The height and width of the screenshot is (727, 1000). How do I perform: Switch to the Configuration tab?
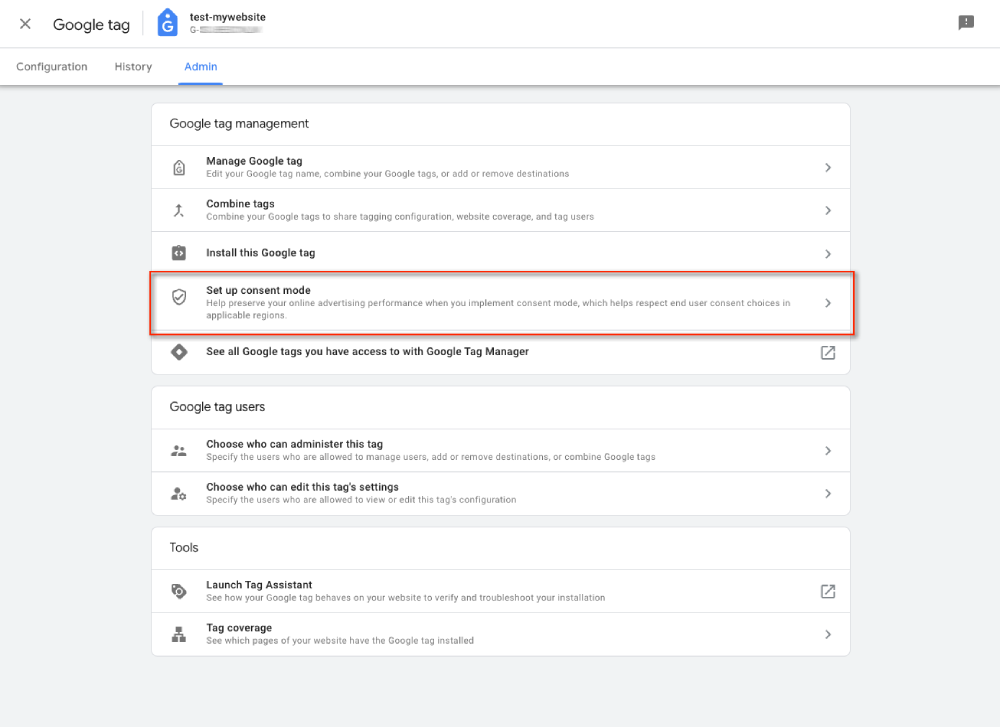click(52, 67)
